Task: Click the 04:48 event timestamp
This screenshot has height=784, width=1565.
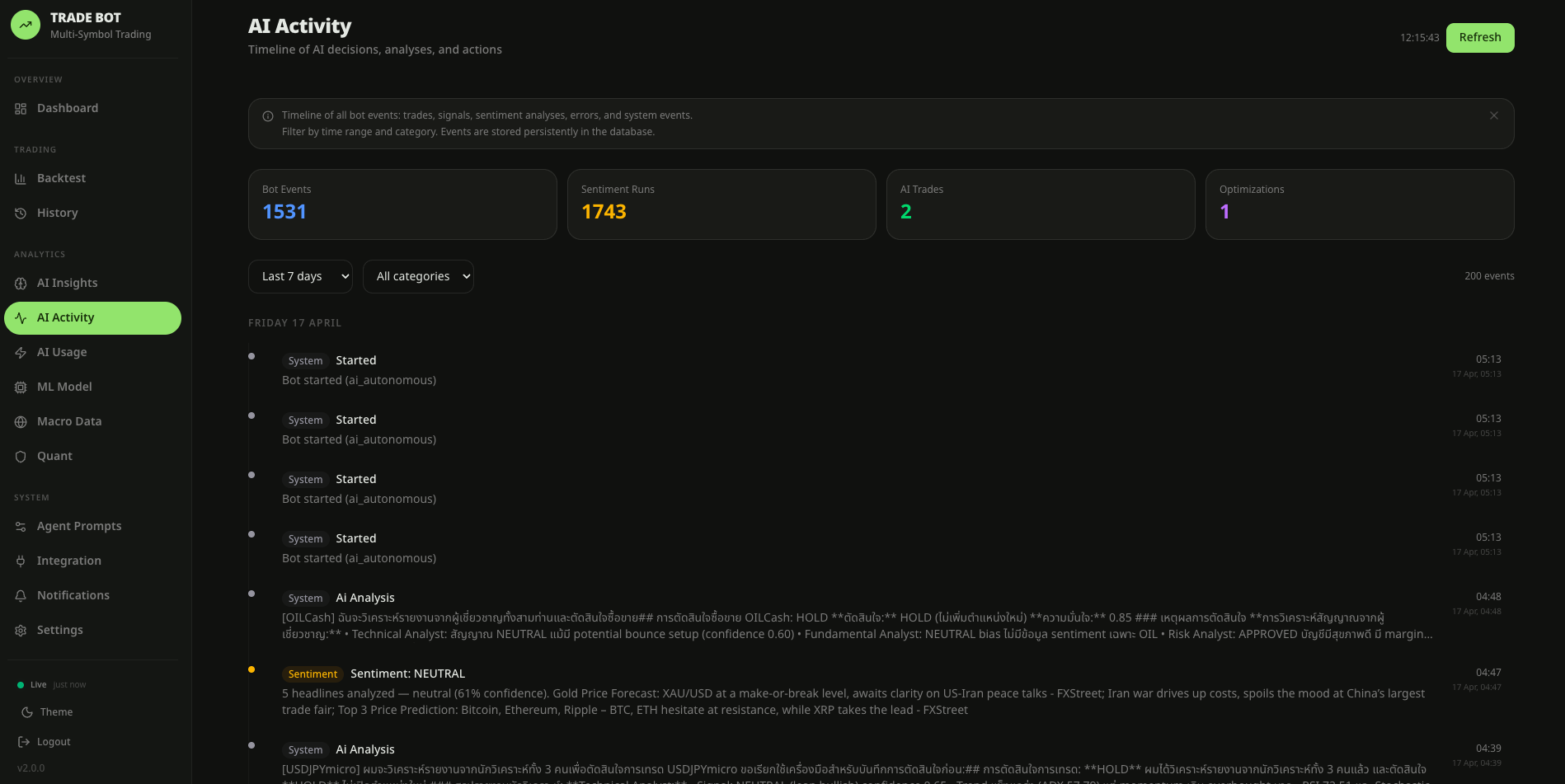Action: tap(1488, 597)
